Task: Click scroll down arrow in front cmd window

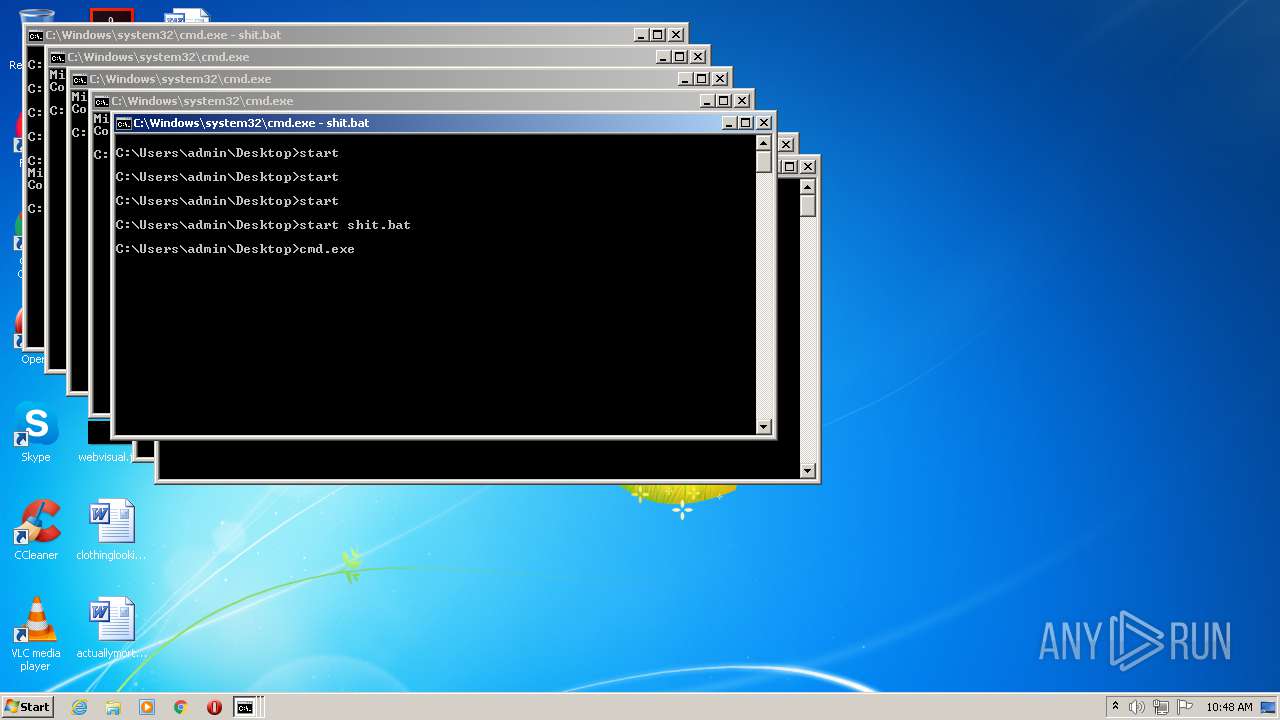Action: pos(764,427)
